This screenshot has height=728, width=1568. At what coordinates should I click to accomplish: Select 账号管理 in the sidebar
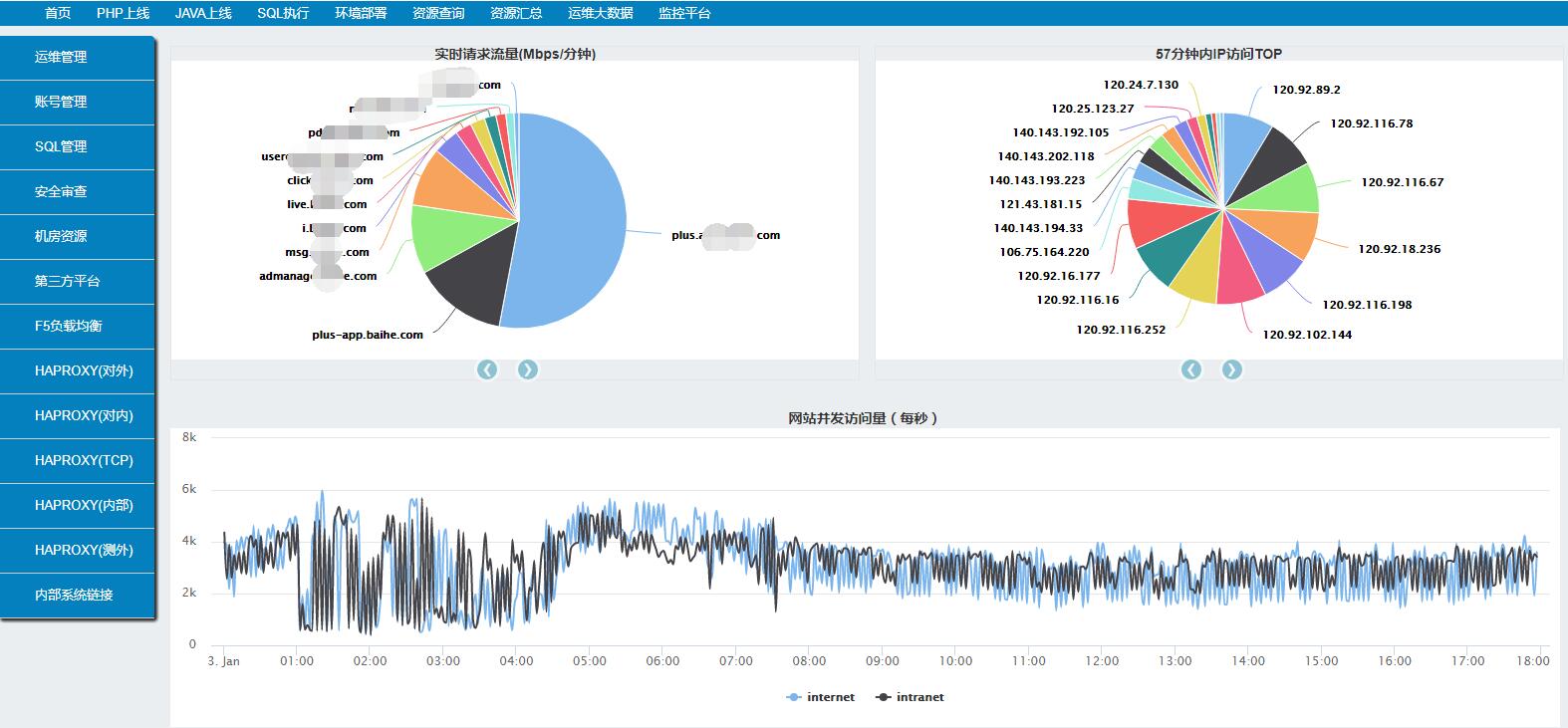click(78, 103)
